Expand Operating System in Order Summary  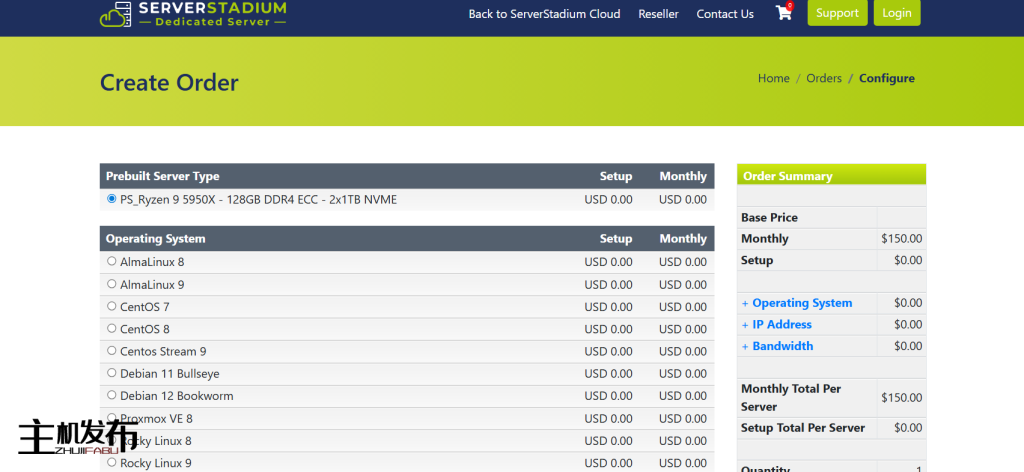[801, 303]
